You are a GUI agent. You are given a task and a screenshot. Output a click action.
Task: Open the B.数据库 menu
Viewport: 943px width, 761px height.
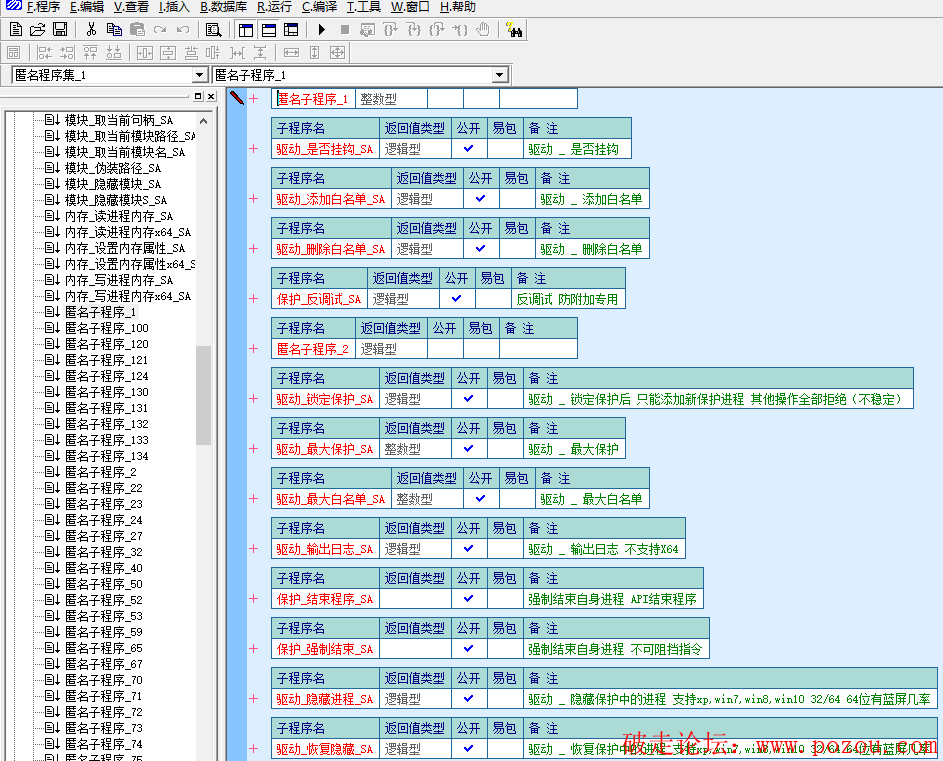coord(223,7)
